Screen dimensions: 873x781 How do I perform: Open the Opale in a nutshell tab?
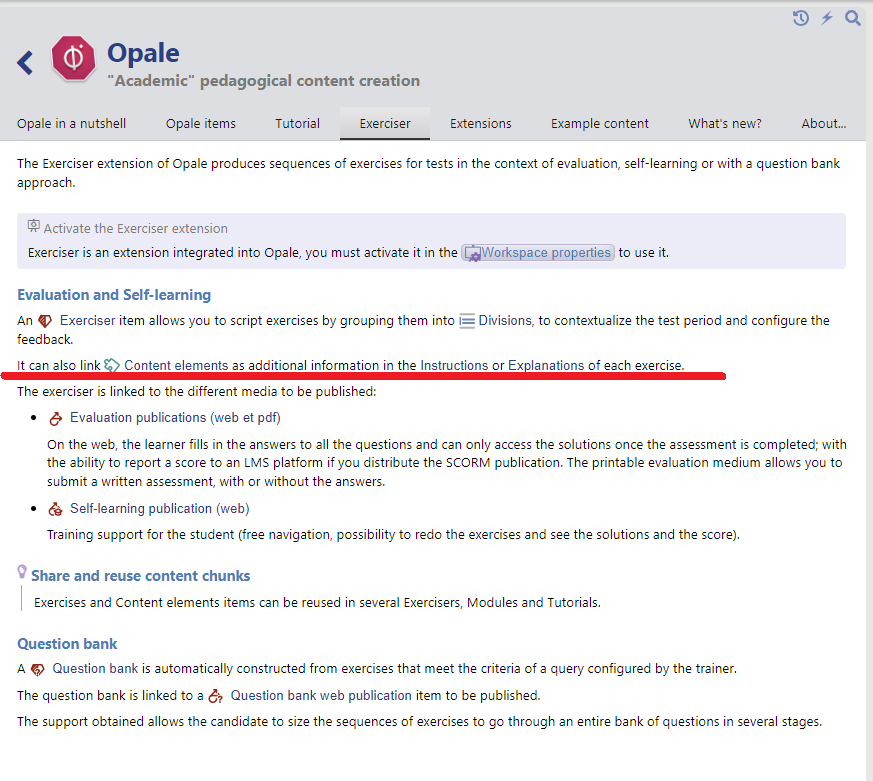coord(71,124)
